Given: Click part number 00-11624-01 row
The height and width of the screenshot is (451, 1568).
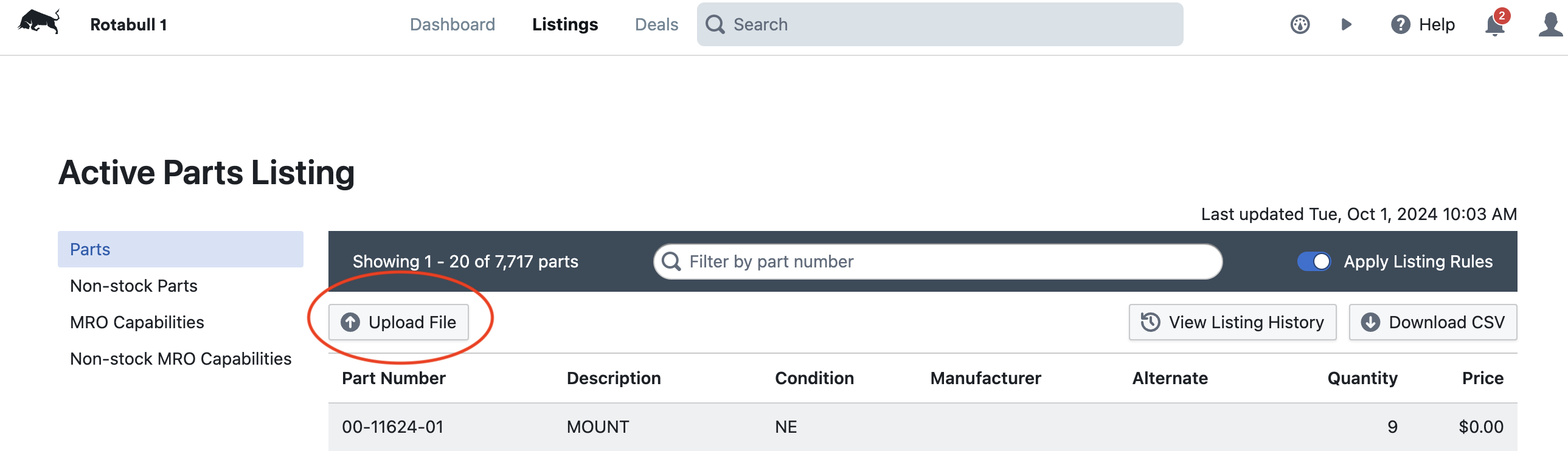Looking at the screenshot, I should [393, 427].
